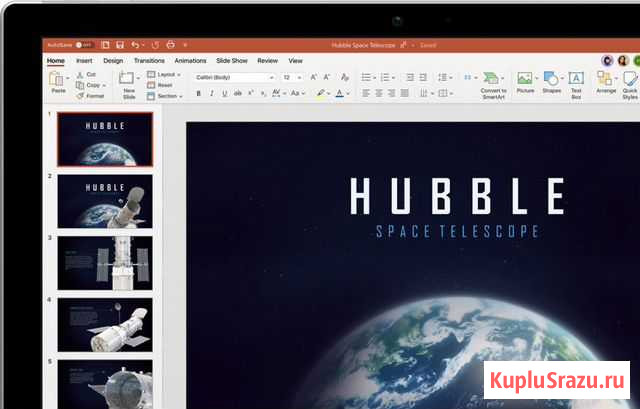Insert a Text Box
640x409 pixels.
[576, 85]
